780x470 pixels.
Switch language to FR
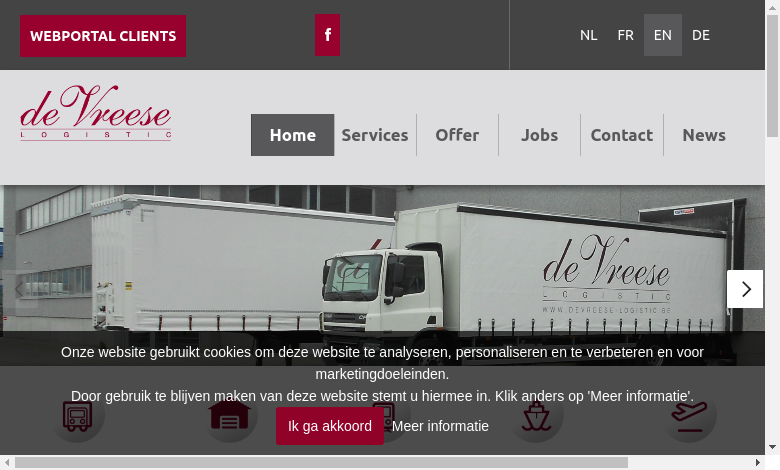[625, 35]
